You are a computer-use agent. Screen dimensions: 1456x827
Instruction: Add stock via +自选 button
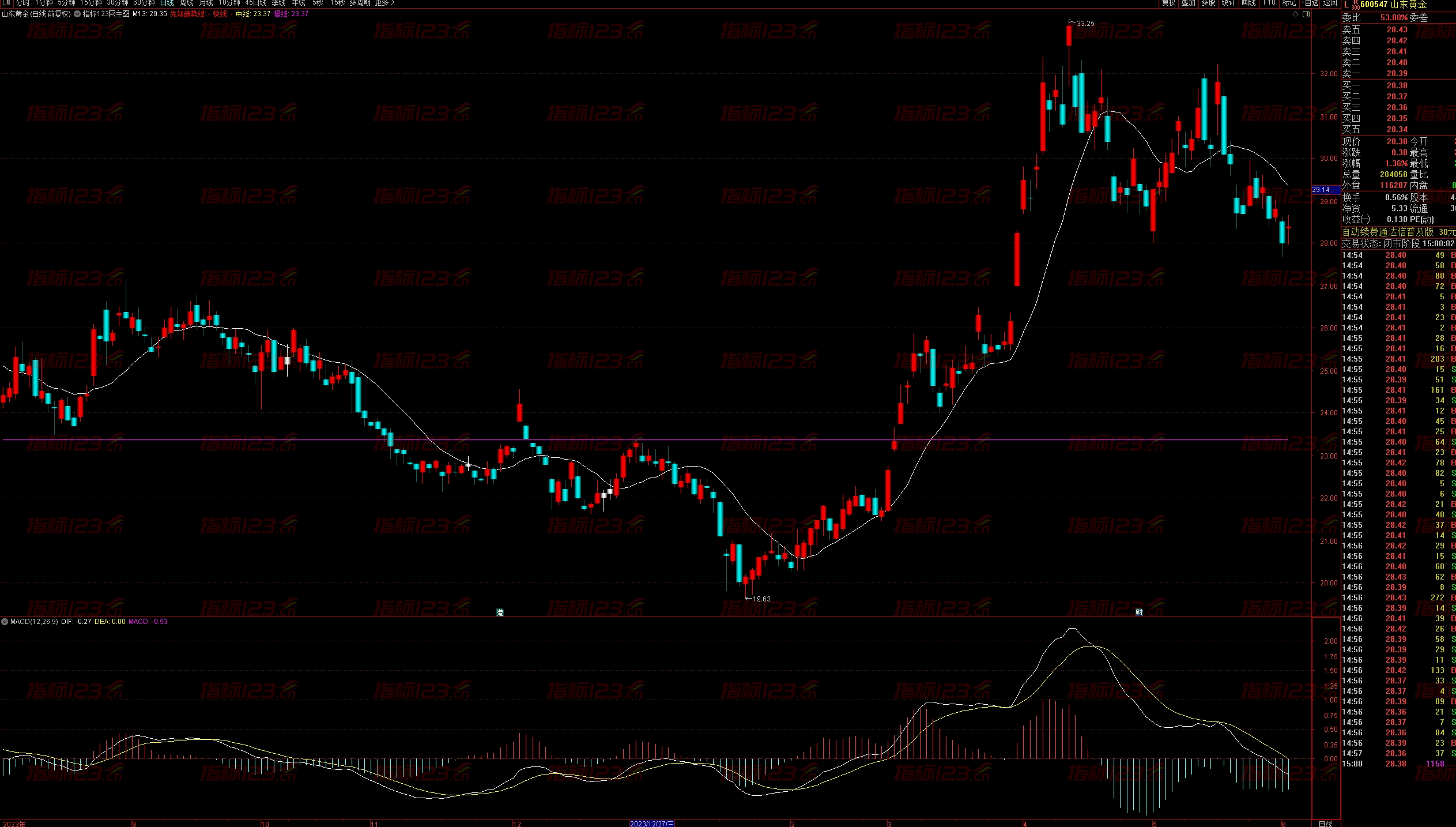click(1310, 3)
